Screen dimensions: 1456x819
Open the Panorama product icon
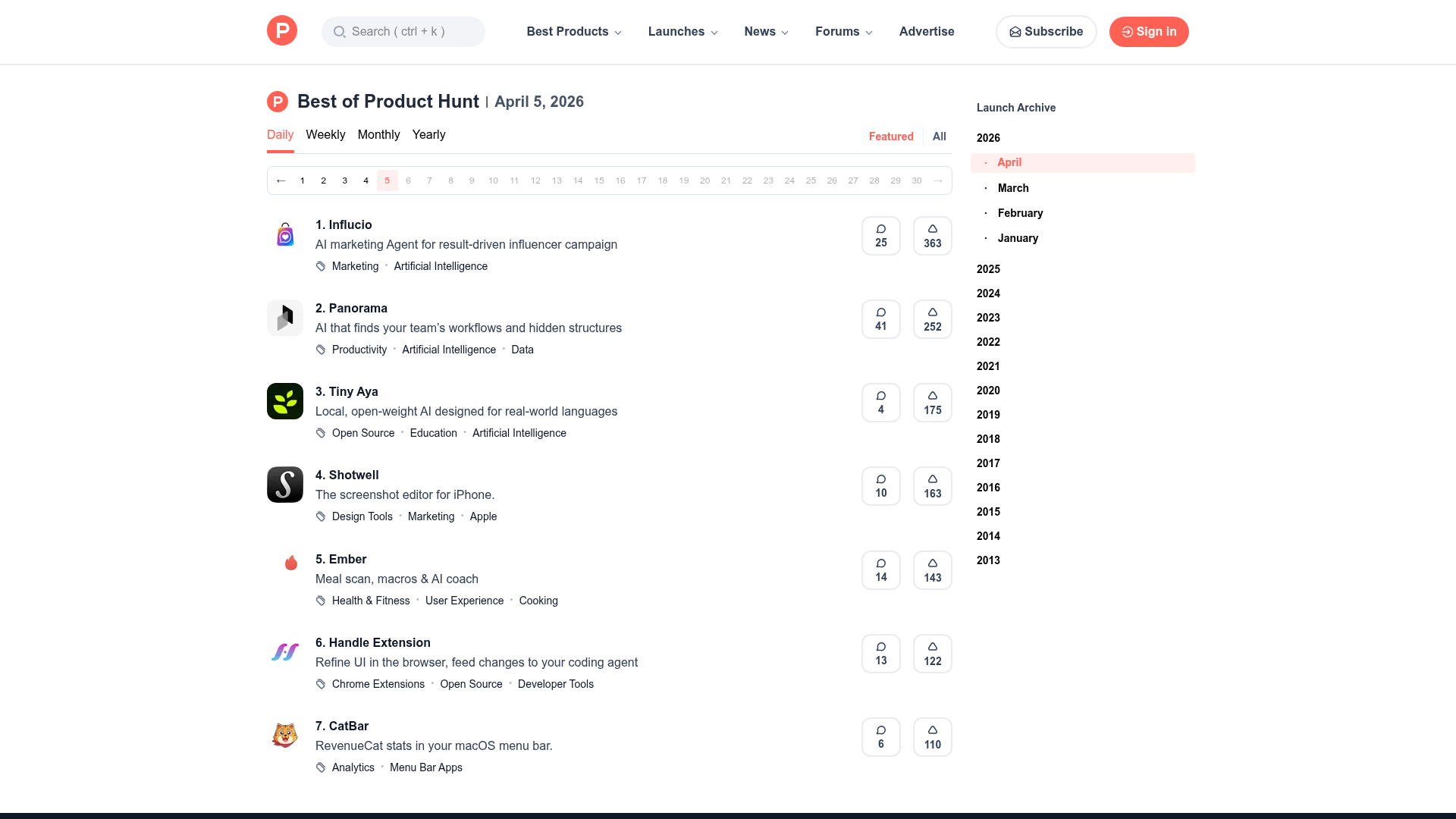tap(285, 318)
